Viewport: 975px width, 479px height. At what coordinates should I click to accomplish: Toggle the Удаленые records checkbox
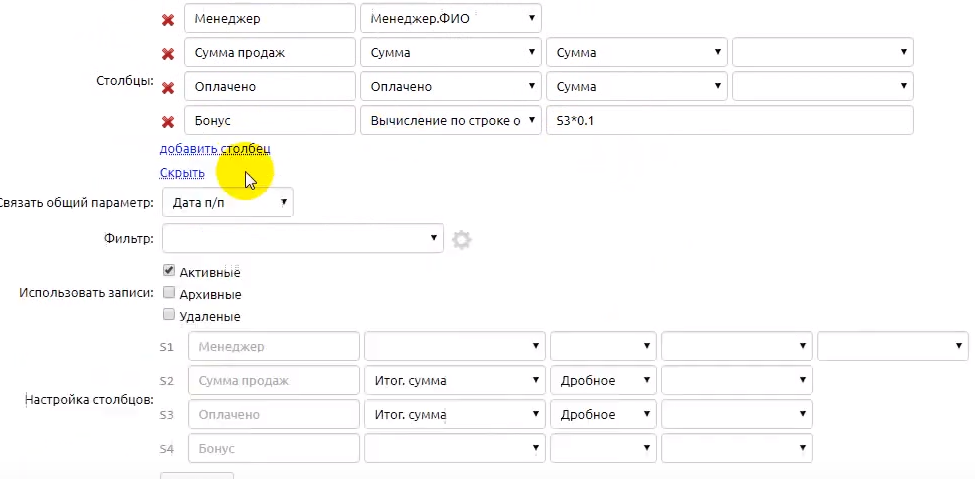click(x=169, y=315)
